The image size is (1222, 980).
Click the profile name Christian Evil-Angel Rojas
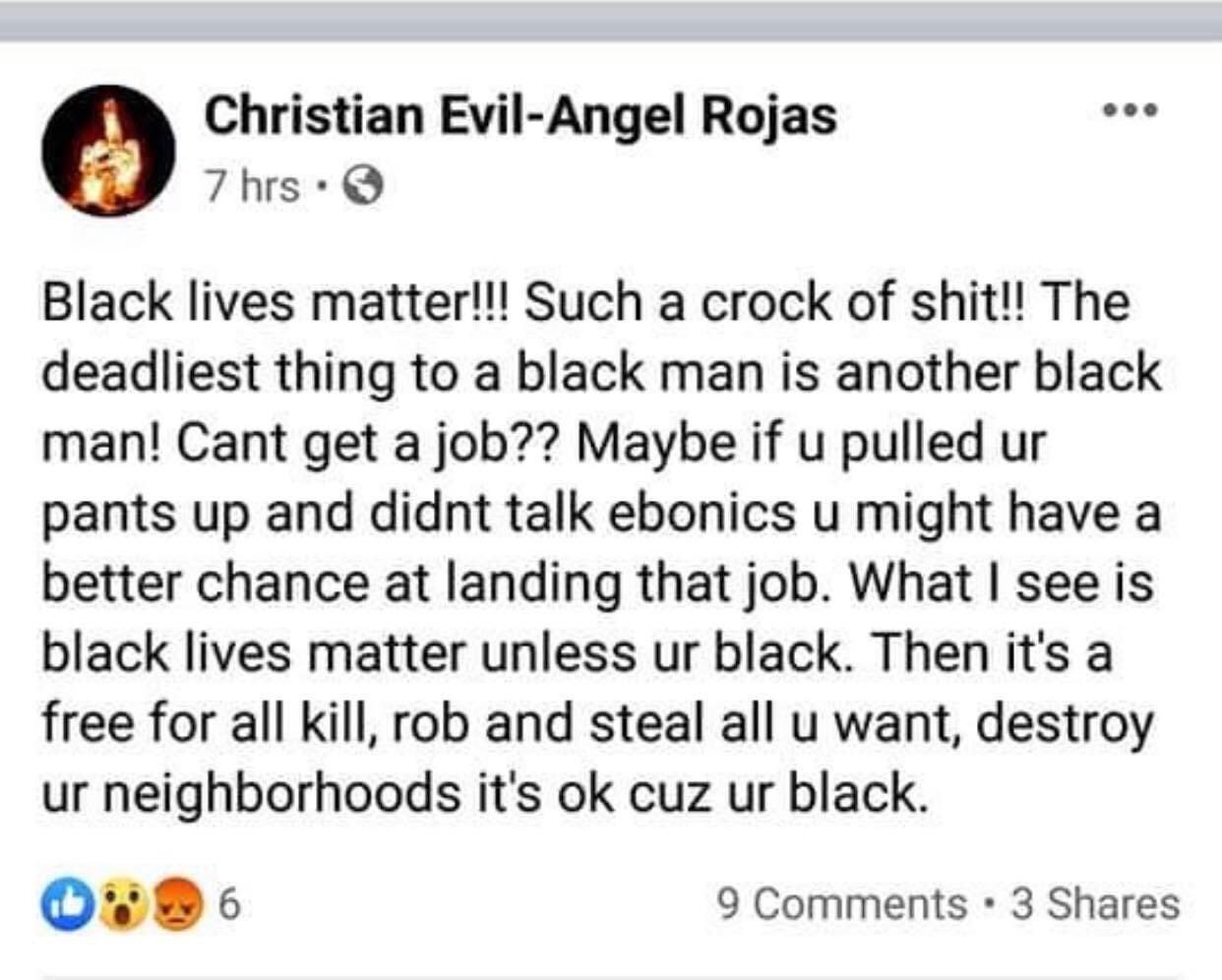tap(519, 116)
